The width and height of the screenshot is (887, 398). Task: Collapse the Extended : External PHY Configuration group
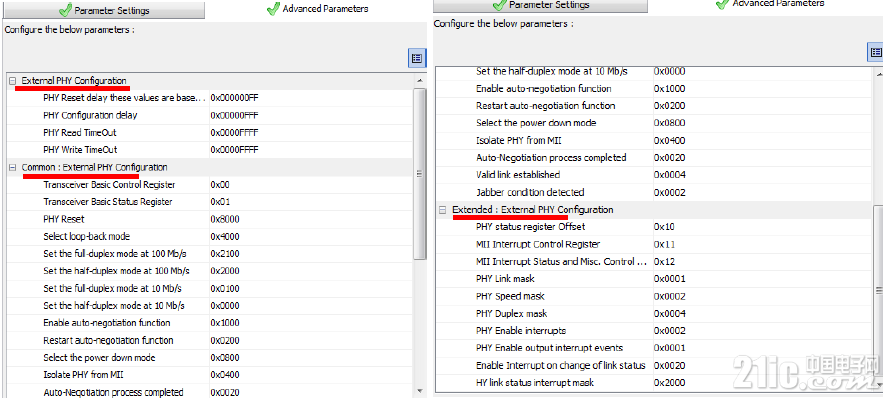point(443,210)
